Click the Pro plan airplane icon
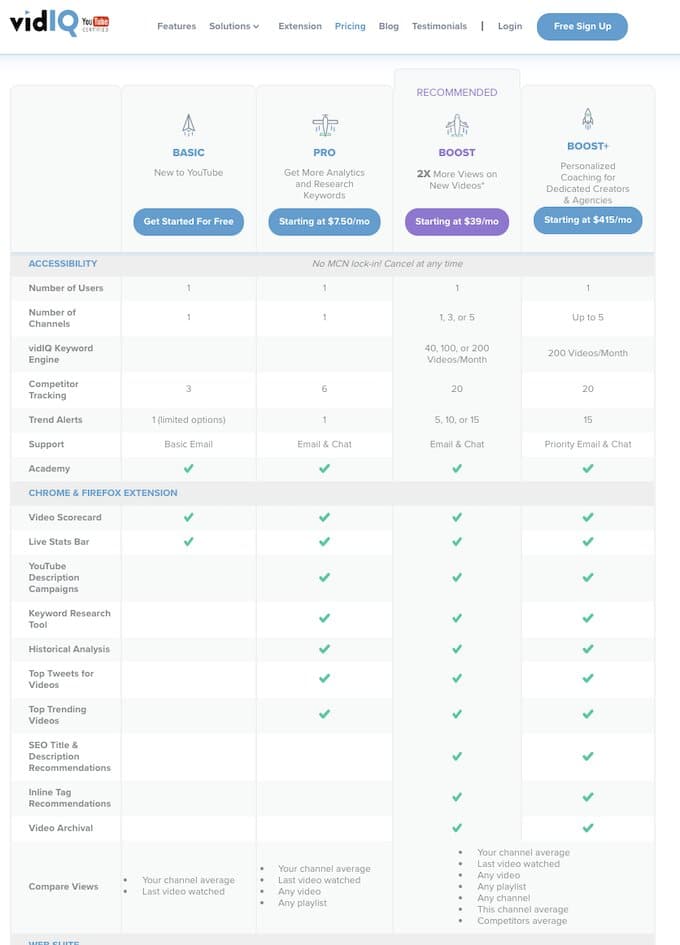The image size is (680, 945). 324,125
